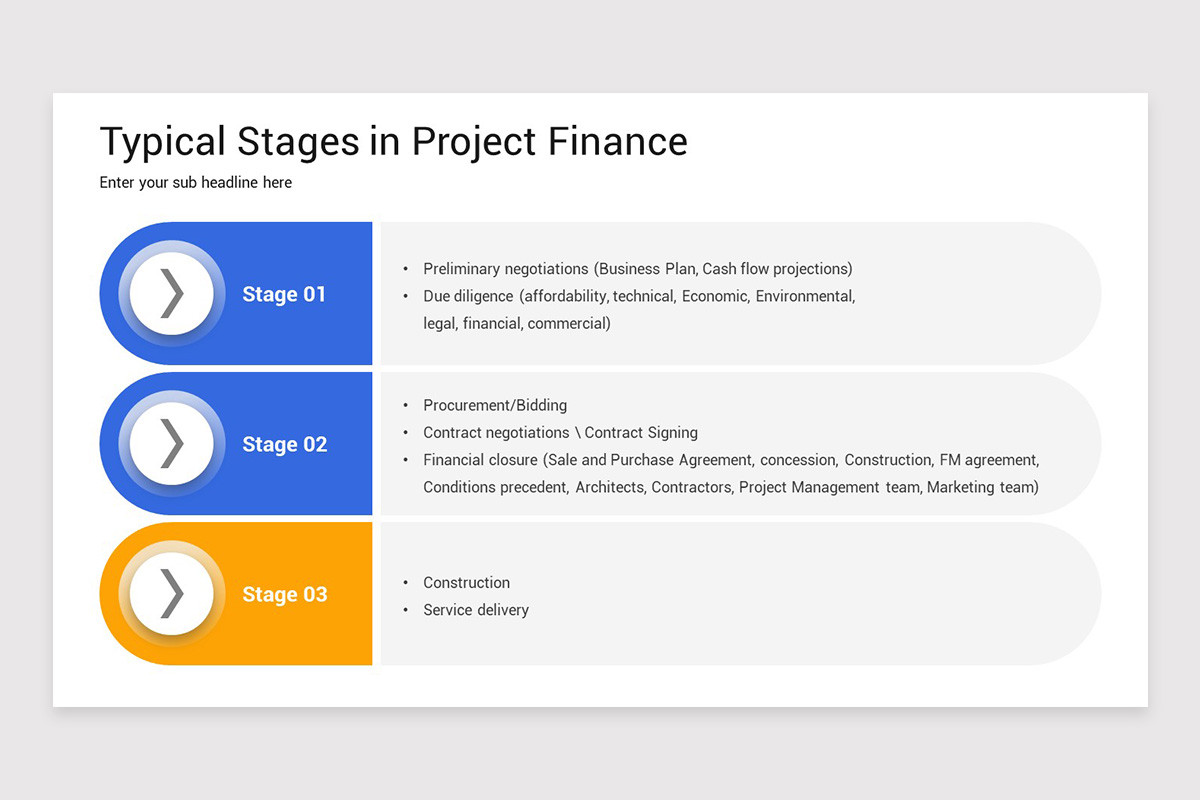Toggle the Financial closure list item

point(730,459)
